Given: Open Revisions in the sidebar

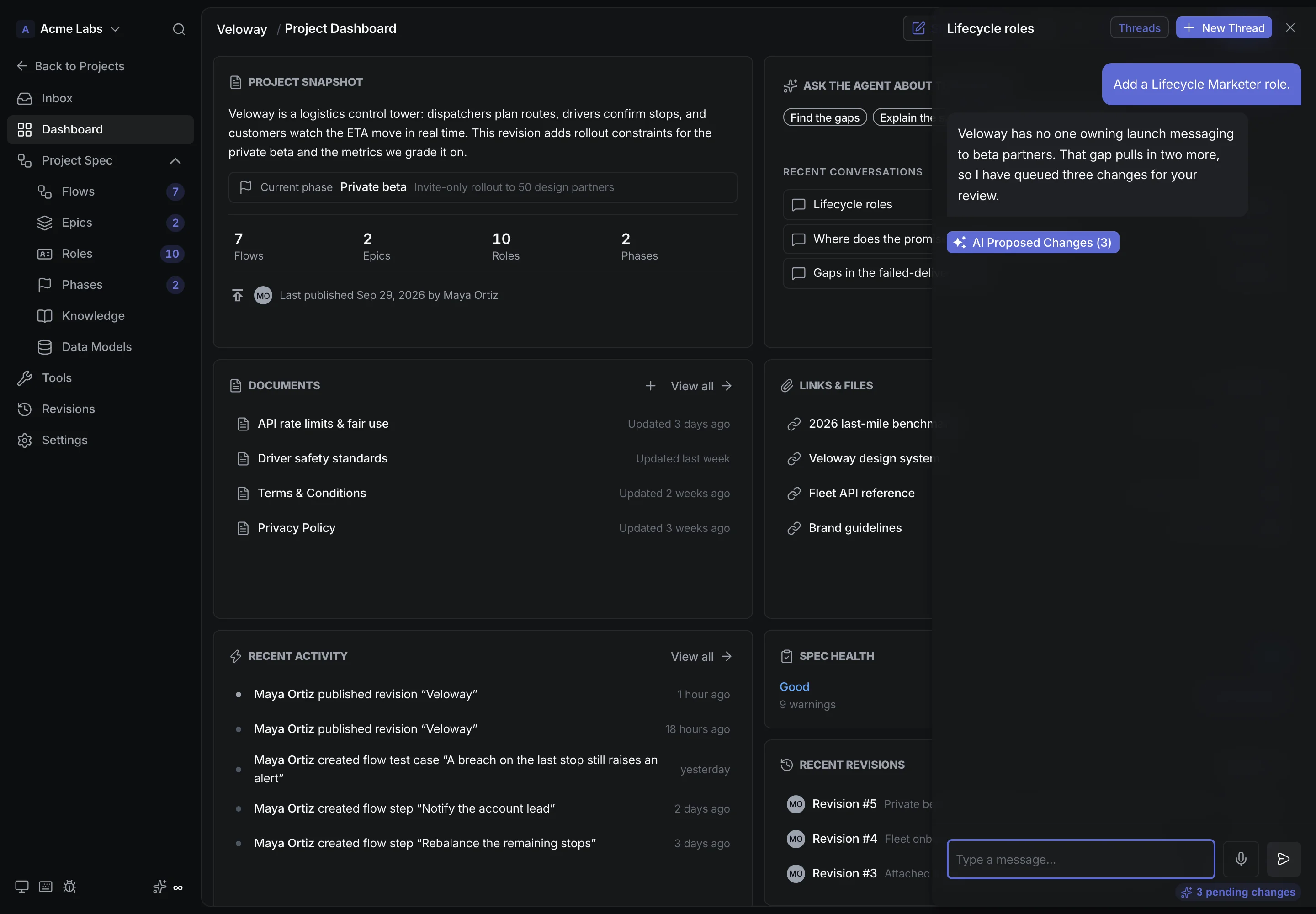Looking at the screenshot, I should tap(100, 409).
